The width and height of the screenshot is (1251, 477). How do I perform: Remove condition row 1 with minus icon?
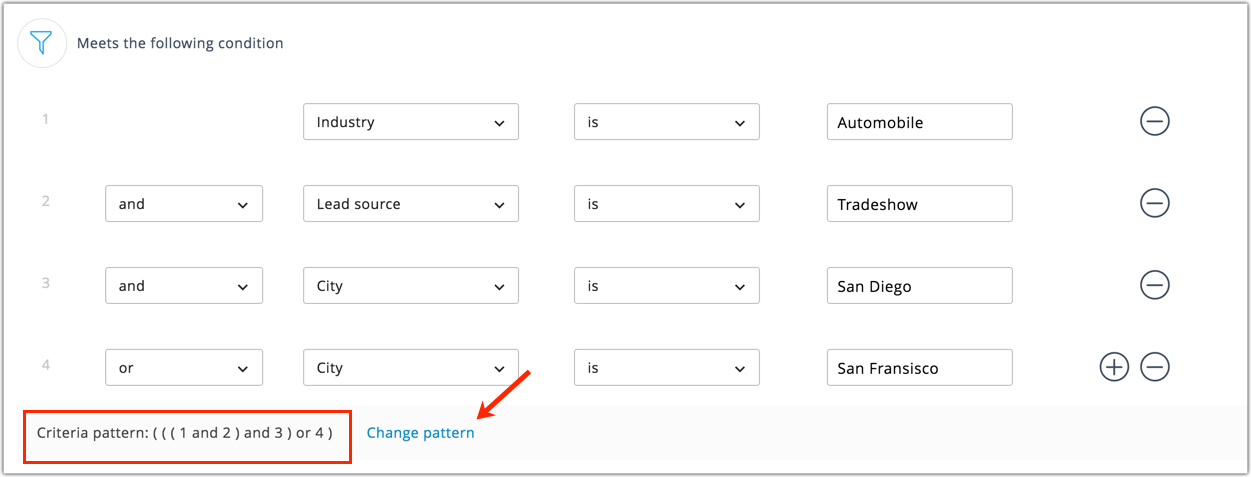pos(1154,122)
